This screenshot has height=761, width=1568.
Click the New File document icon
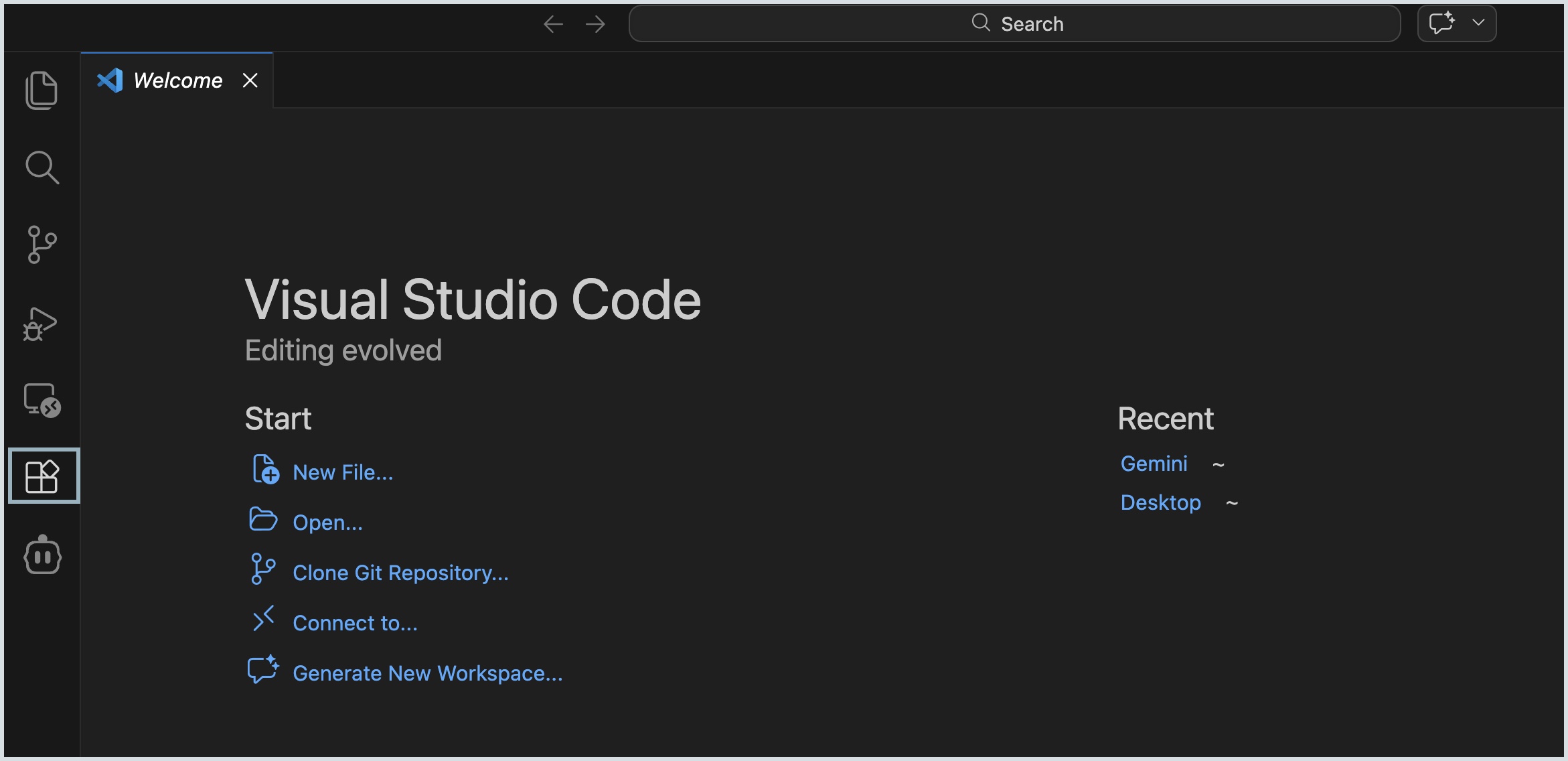[x=265, y=469]
